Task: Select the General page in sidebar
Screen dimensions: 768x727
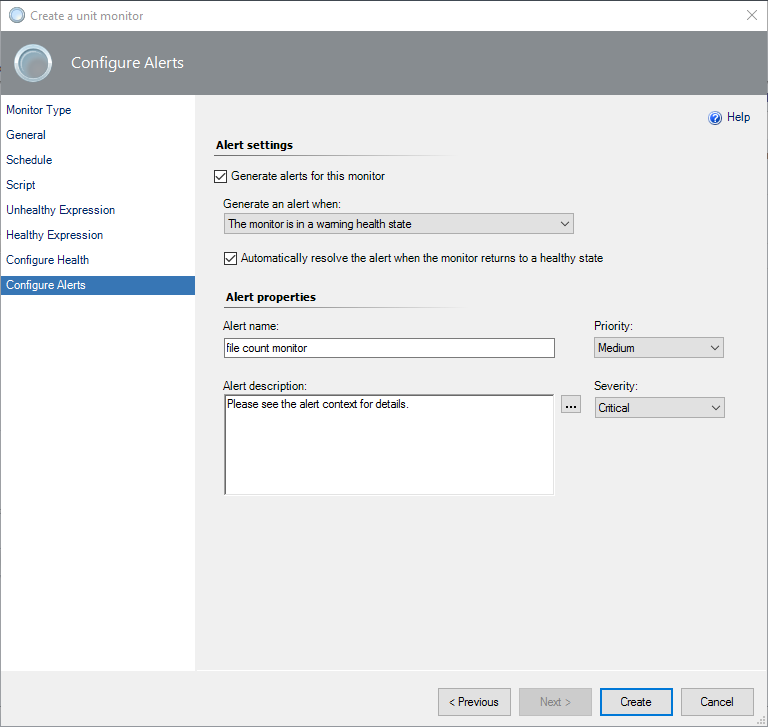Action: point(26,135)
